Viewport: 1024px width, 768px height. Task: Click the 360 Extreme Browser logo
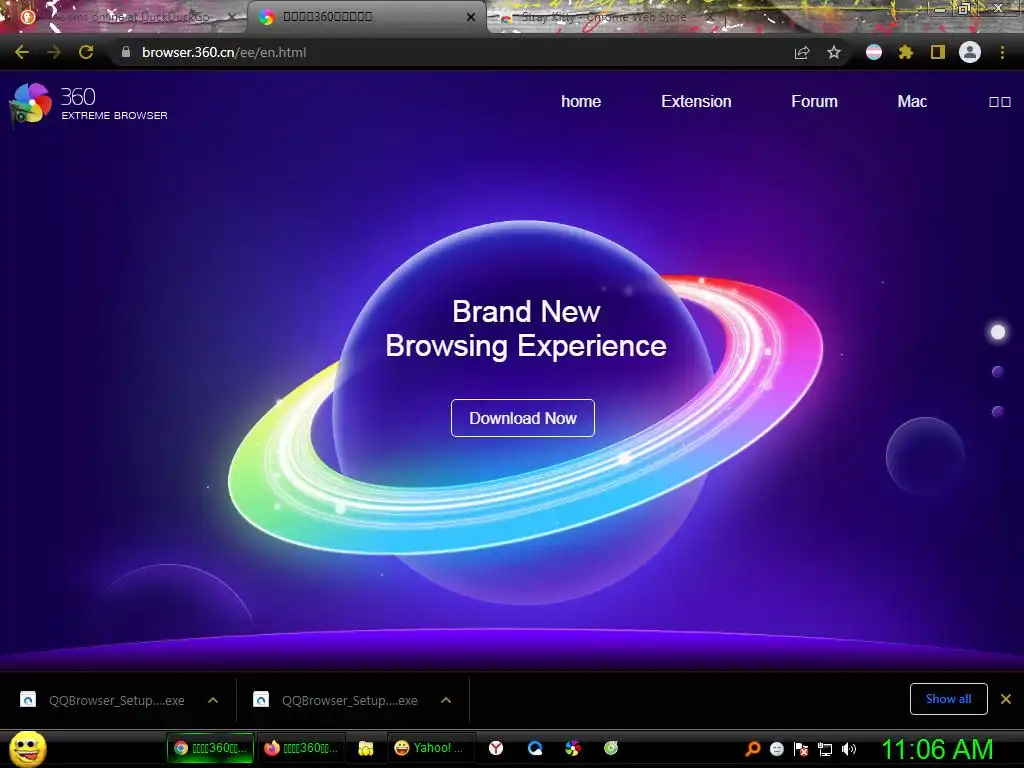point(88,103)
